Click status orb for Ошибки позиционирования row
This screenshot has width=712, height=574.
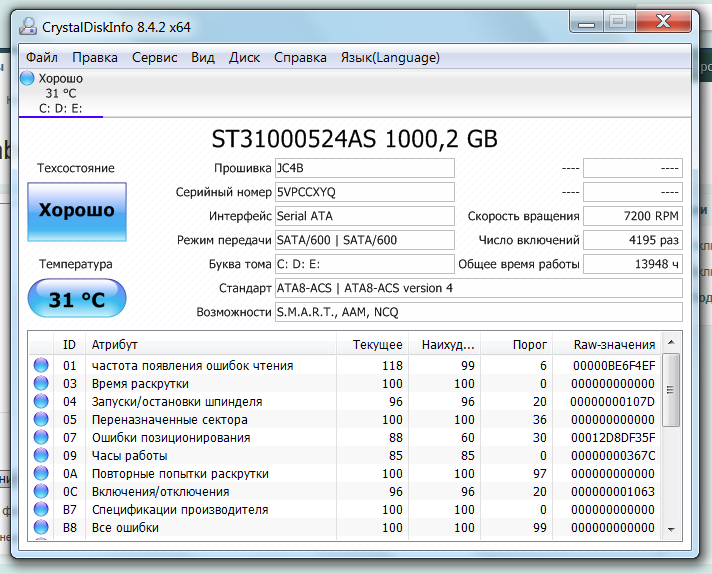pos(41,438)
